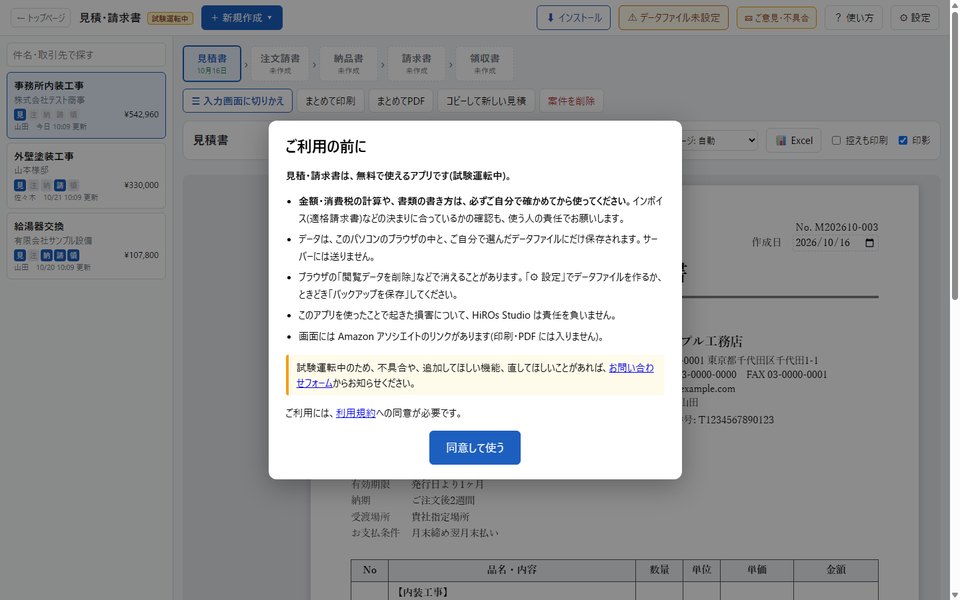This screenshot has height=600, width=960.
Task: Click the 品名・内容 column header
Action: [x=512, y=569]
